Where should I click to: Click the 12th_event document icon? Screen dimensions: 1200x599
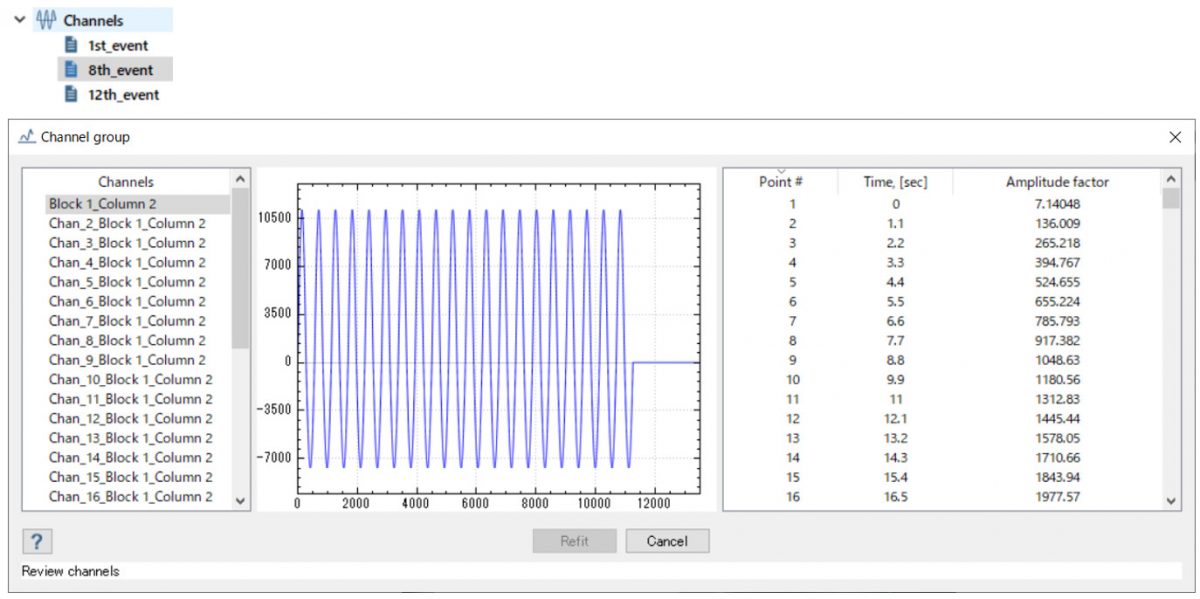pyautogui.click(x=71, y=94)
